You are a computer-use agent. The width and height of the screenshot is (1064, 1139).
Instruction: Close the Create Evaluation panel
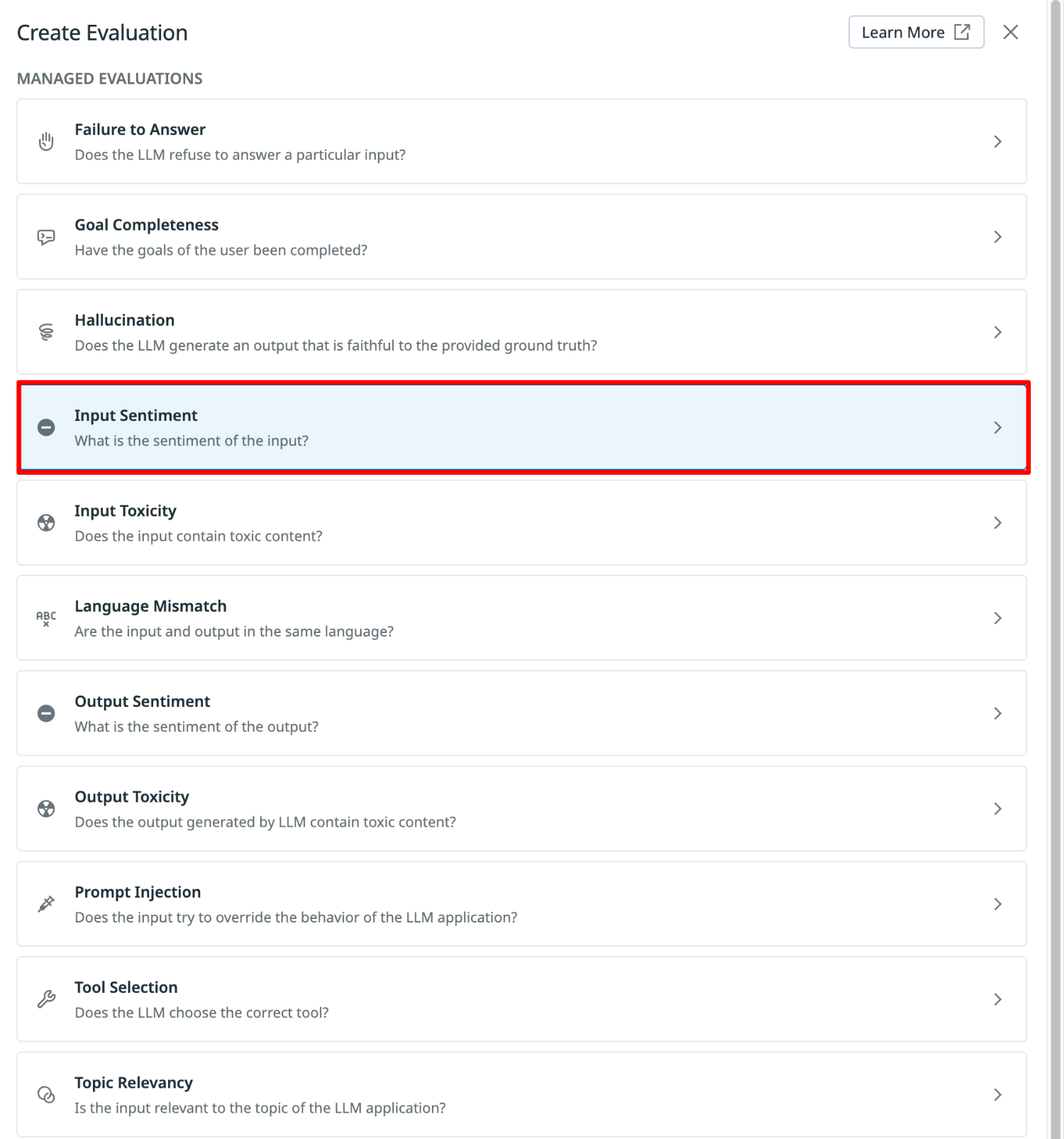coord(1011,33)
